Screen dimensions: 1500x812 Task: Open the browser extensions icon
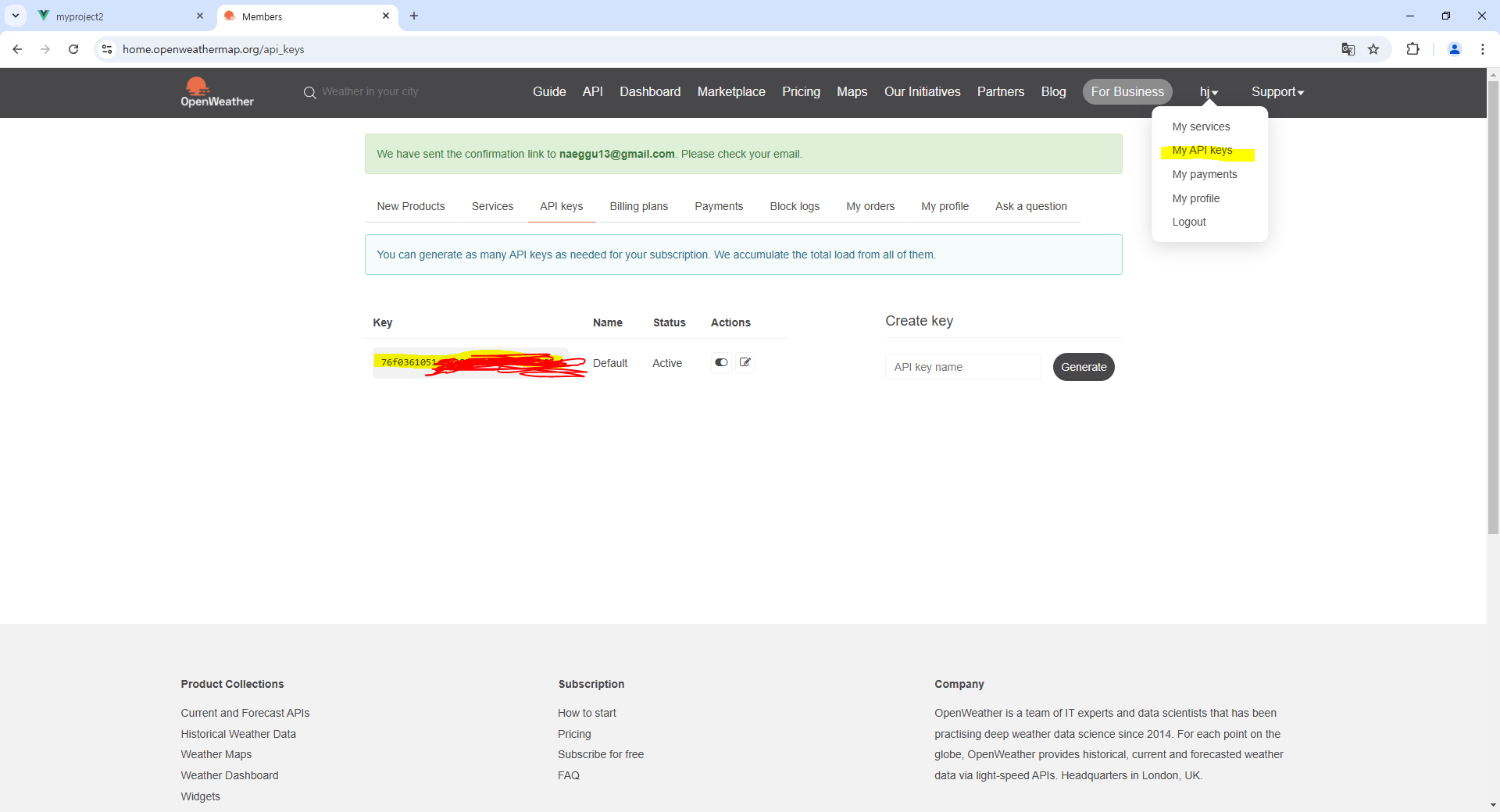[x=1412, y=49]
